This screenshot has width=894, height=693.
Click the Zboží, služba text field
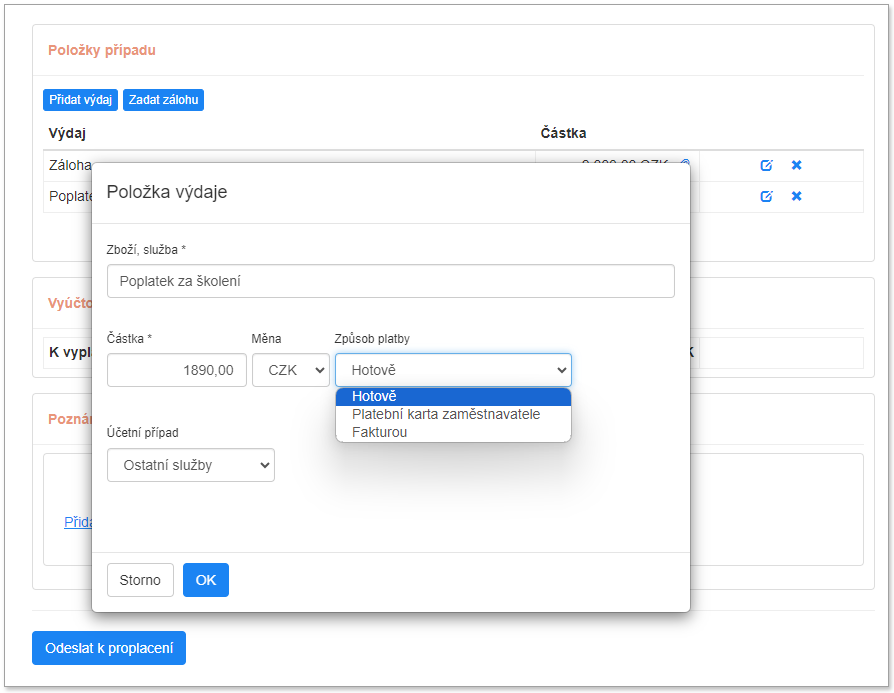pos(390,281)
